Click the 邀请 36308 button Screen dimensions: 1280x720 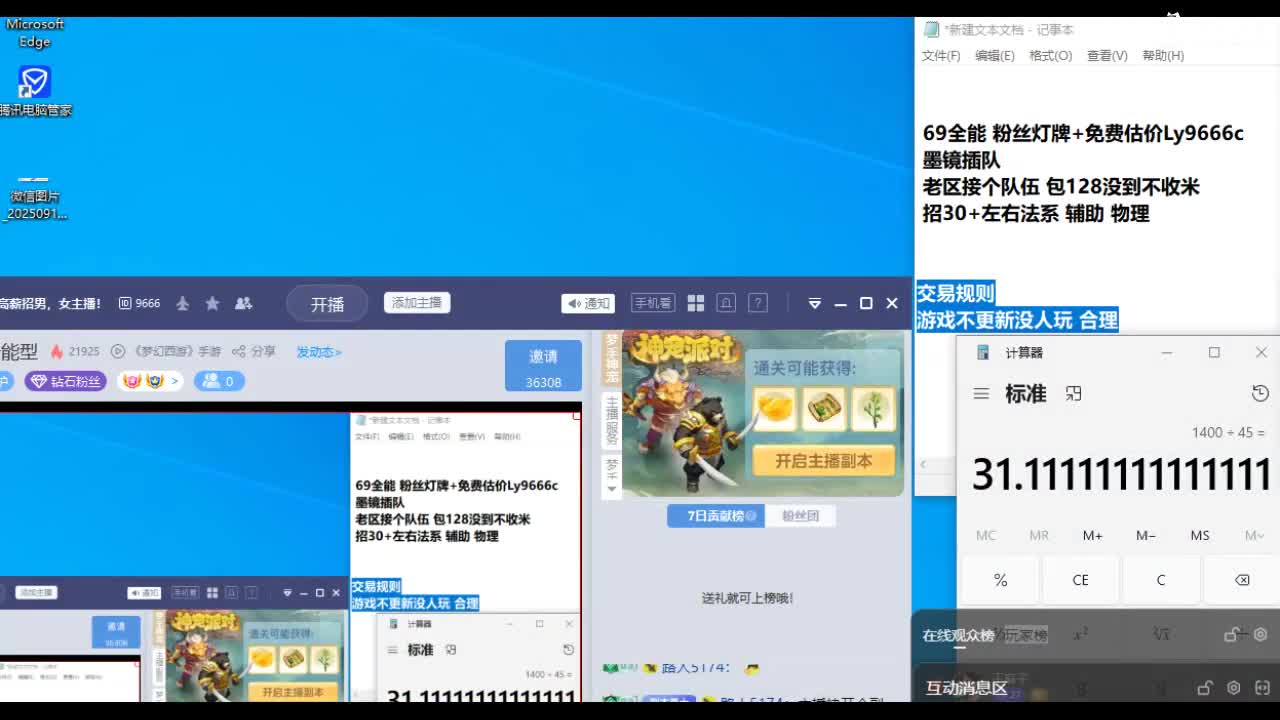click(x=543, y=366)
